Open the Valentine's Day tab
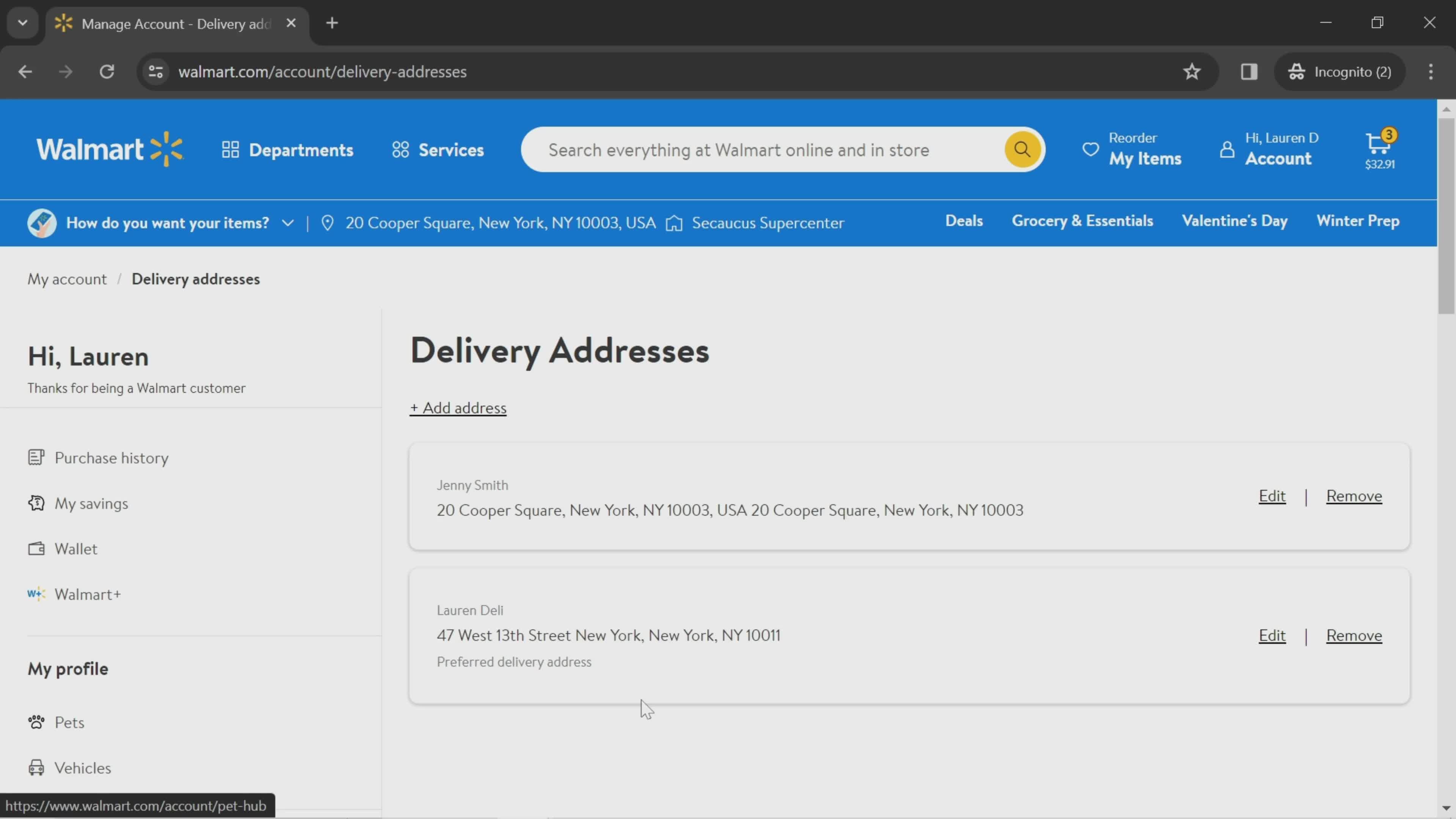 [1235, 221]
